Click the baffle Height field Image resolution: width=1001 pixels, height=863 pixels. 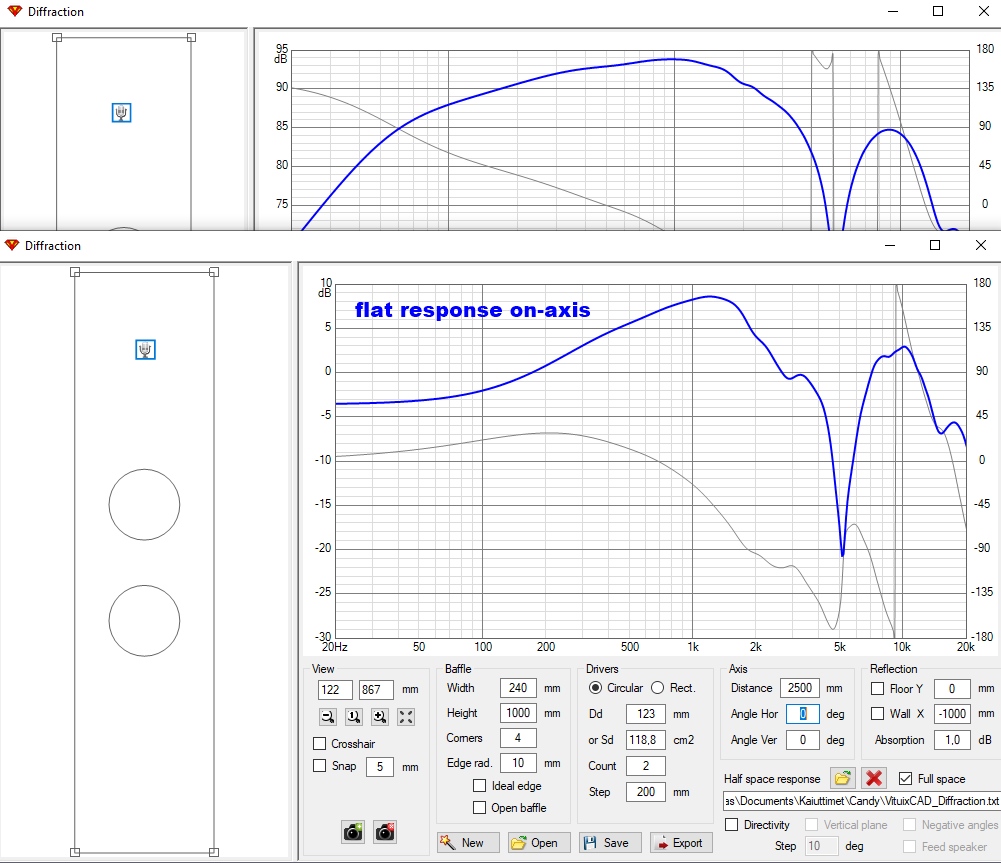(x=518, y=713)
